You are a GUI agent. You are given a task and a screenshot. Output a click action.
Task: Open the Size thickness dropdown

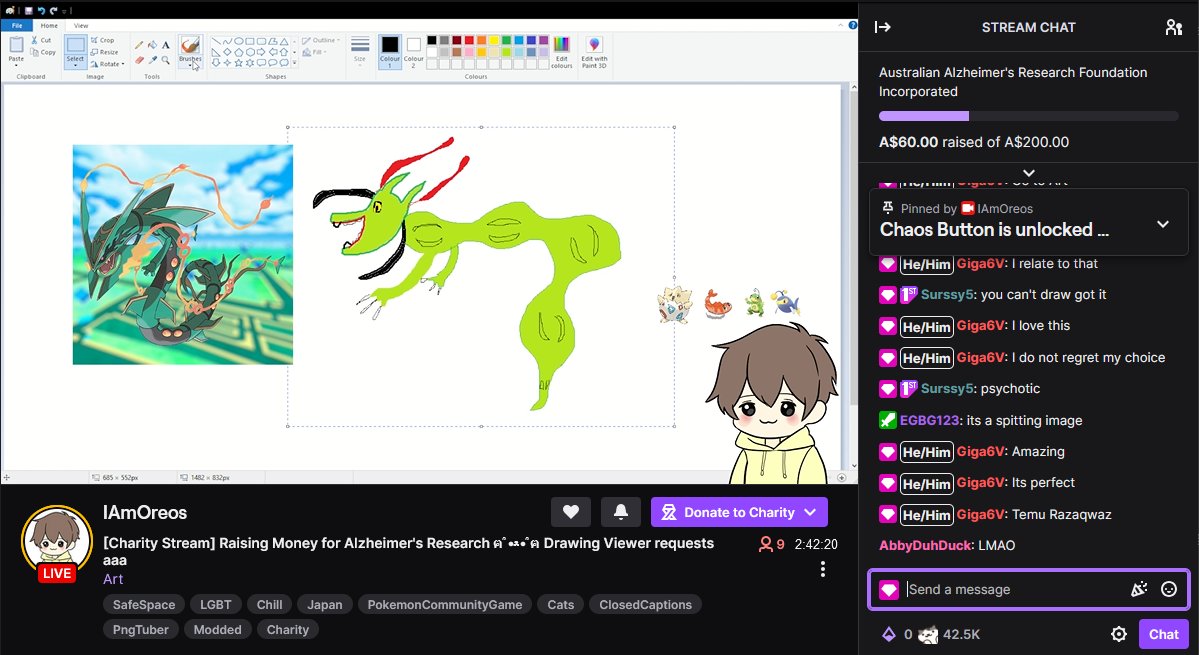[x=359, y=52]
